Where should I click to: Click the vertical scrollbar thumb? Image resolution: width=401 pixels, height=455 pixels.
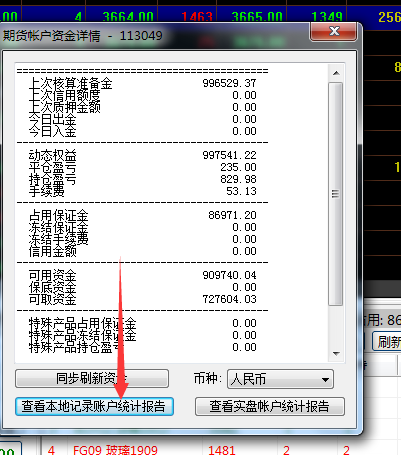(336, 194)
